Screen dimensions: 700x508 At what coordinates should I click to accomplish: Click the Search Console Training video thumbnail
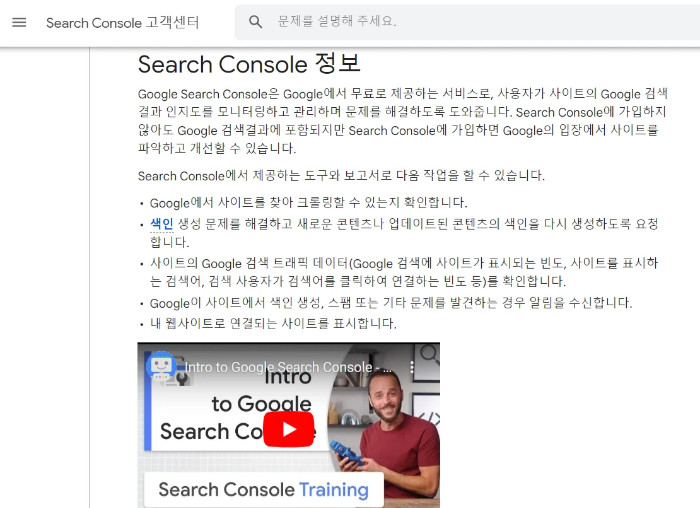[288, 425]
